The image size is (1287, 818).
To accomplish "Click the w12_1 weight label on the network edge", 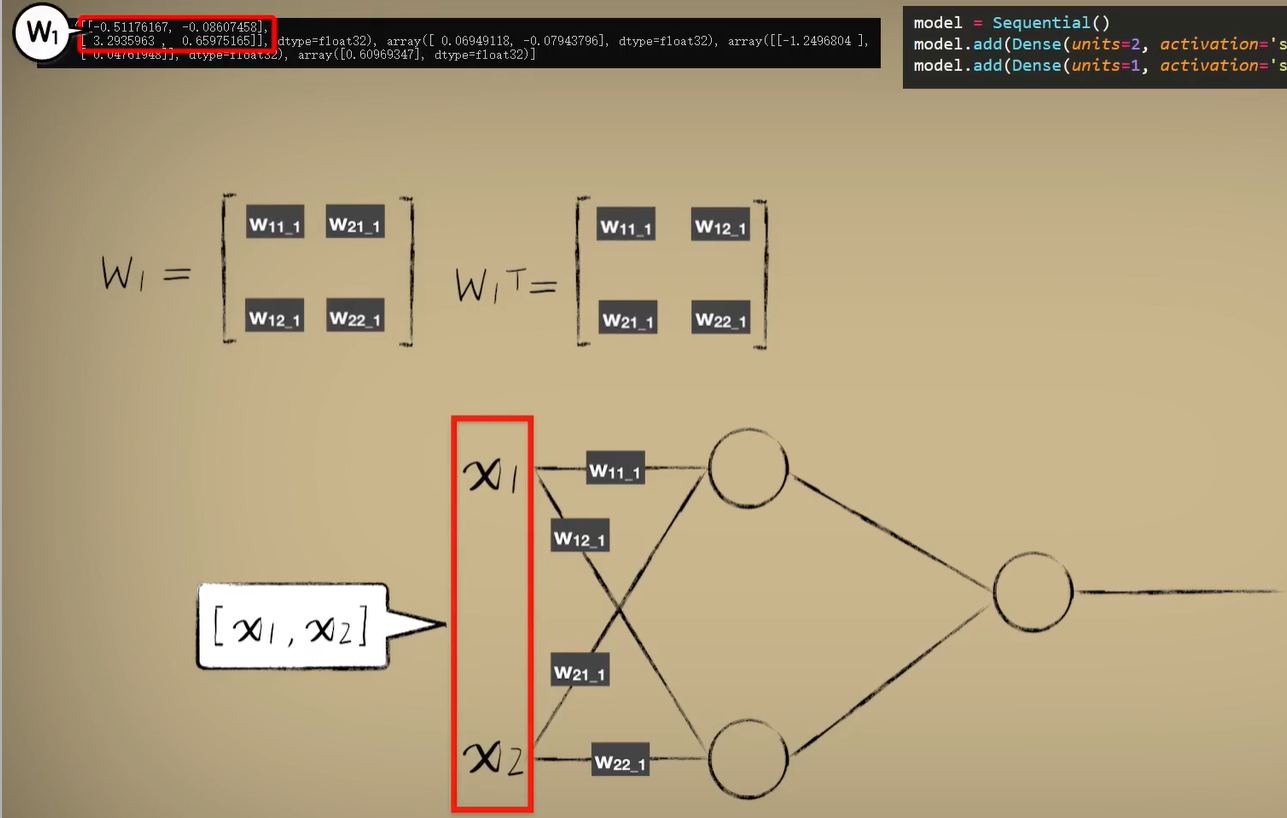I will click(x=579, y=537).
